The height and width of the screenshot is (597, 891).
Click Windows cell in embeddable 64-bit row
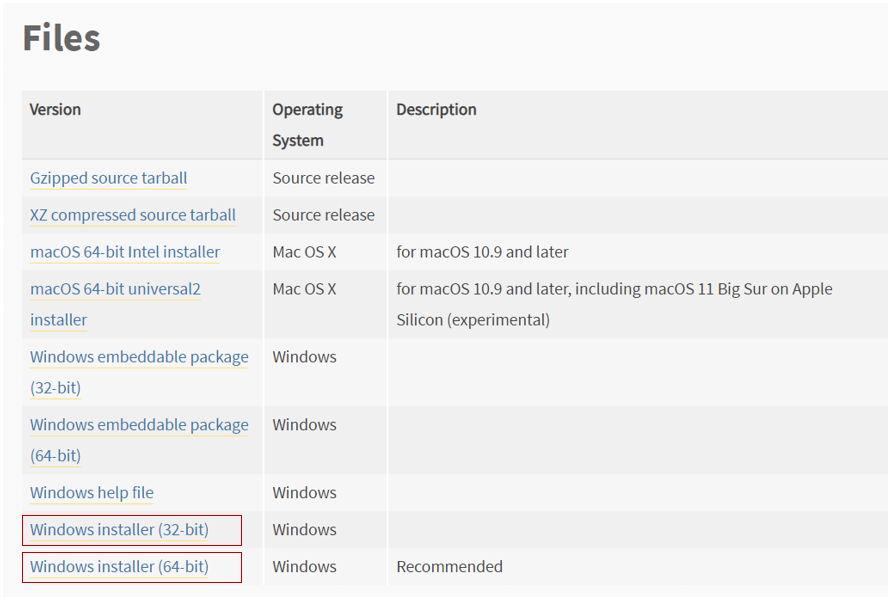(305, 425)
